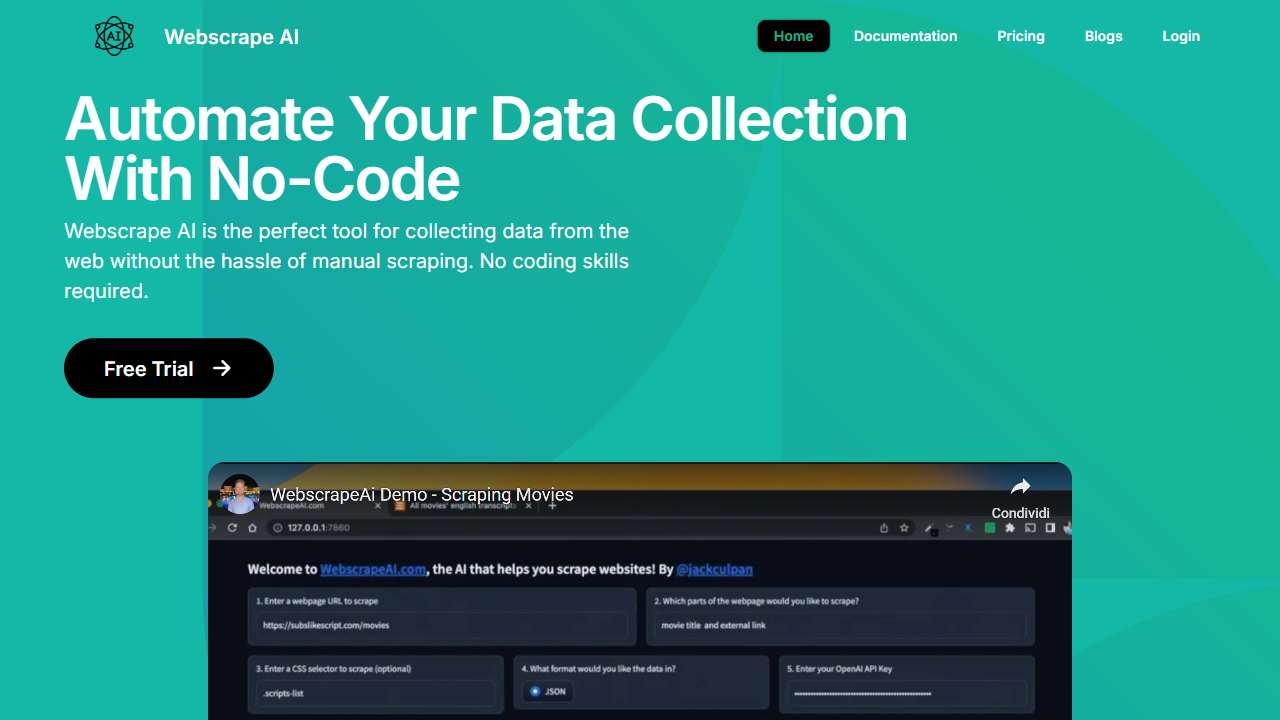The image size is (1280, 720).
Task: Go to the Documentation page
Action: tap(905, 36)
